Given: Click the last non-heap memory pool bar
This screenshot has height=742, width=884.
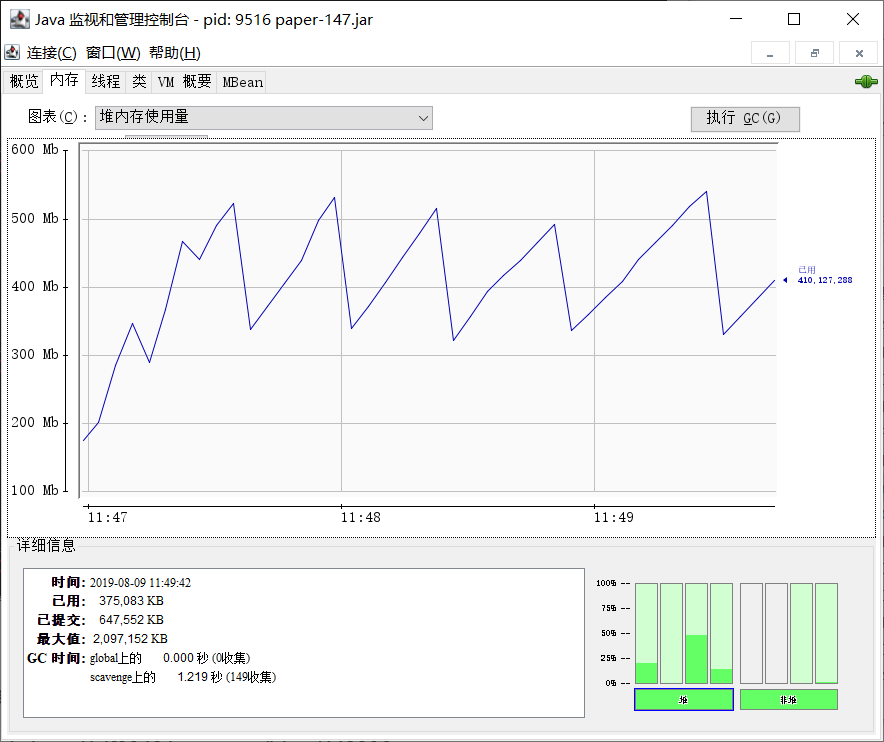Looking at the screenshot, I should 826,633.
